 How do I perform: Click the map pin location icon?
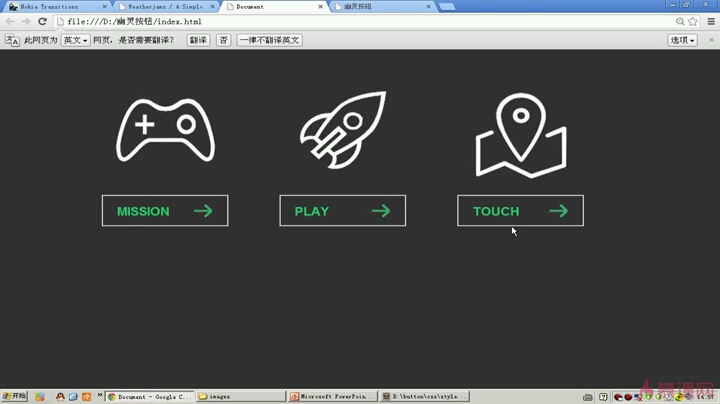click(521, 135)
